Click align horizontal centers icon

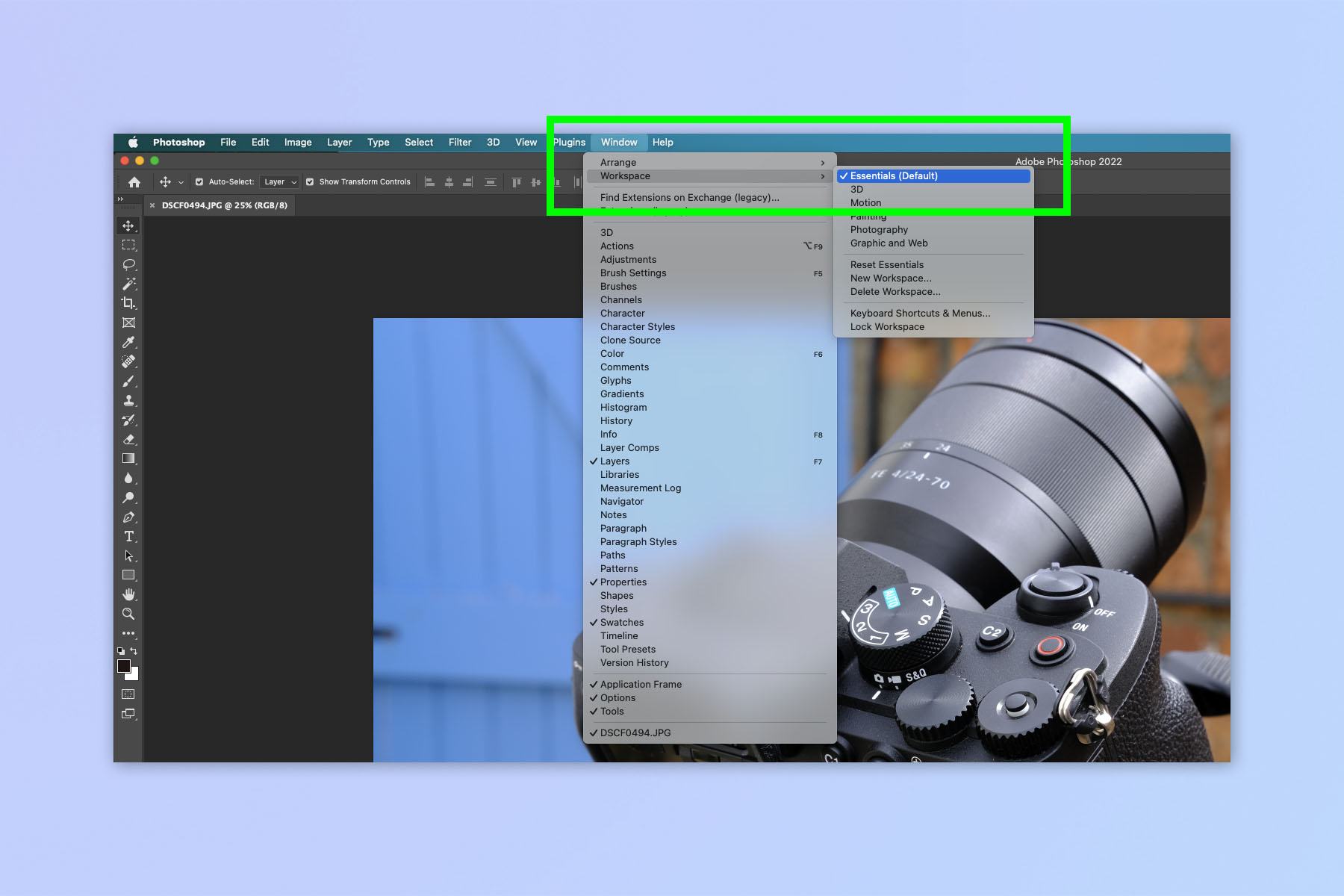(449, 182)
